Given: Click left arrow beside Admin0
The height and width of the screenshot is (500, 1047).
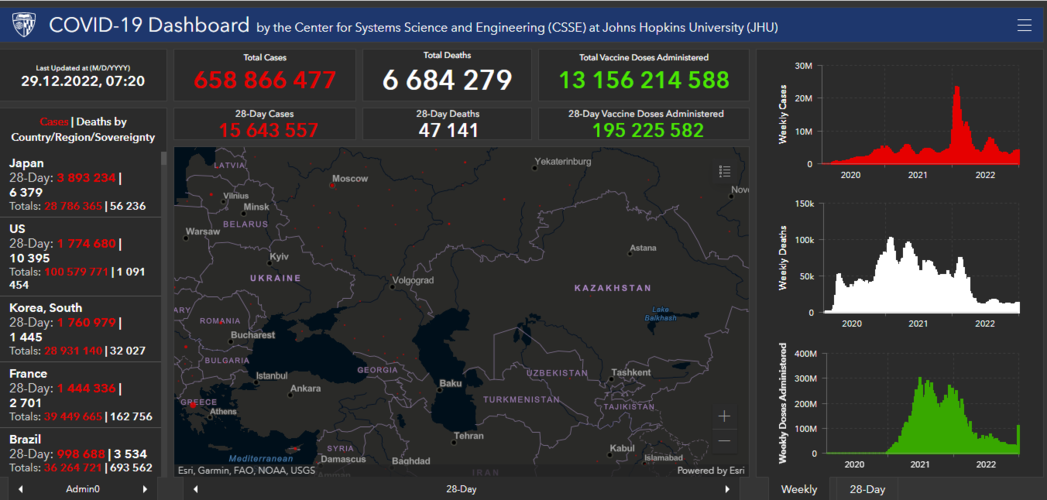Looking at the screenshot, I should point(21,489).
